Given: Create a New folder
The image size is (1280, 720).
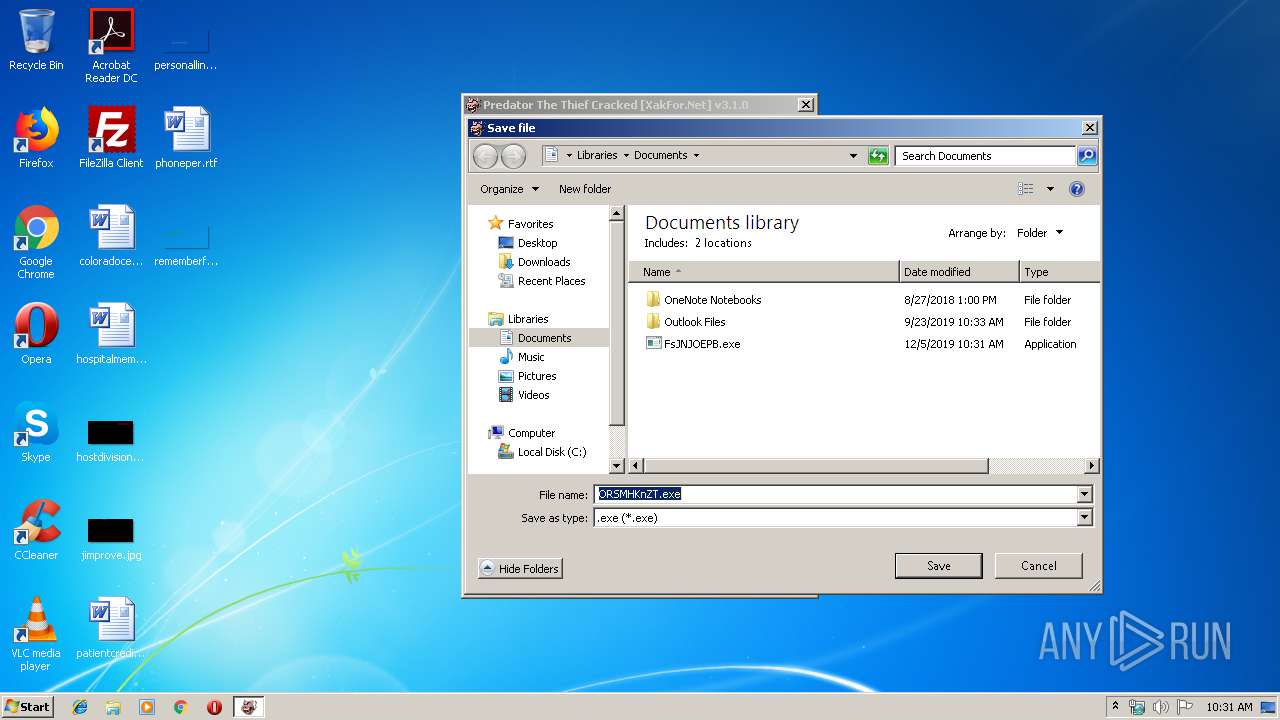Looking at the screenshot, I should coord(585,189).
